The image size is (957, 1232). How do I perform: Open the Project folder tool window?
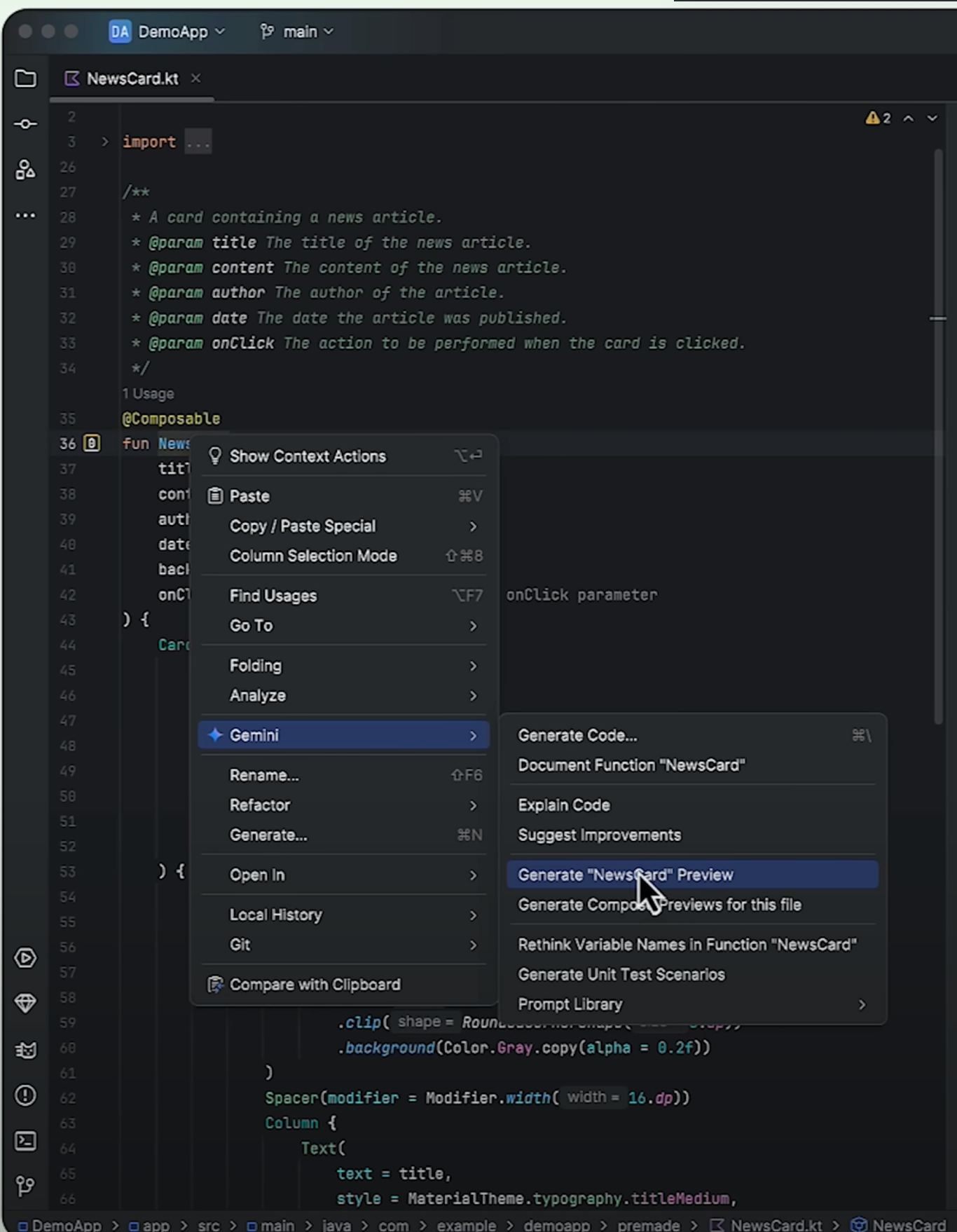pos(25,78)
